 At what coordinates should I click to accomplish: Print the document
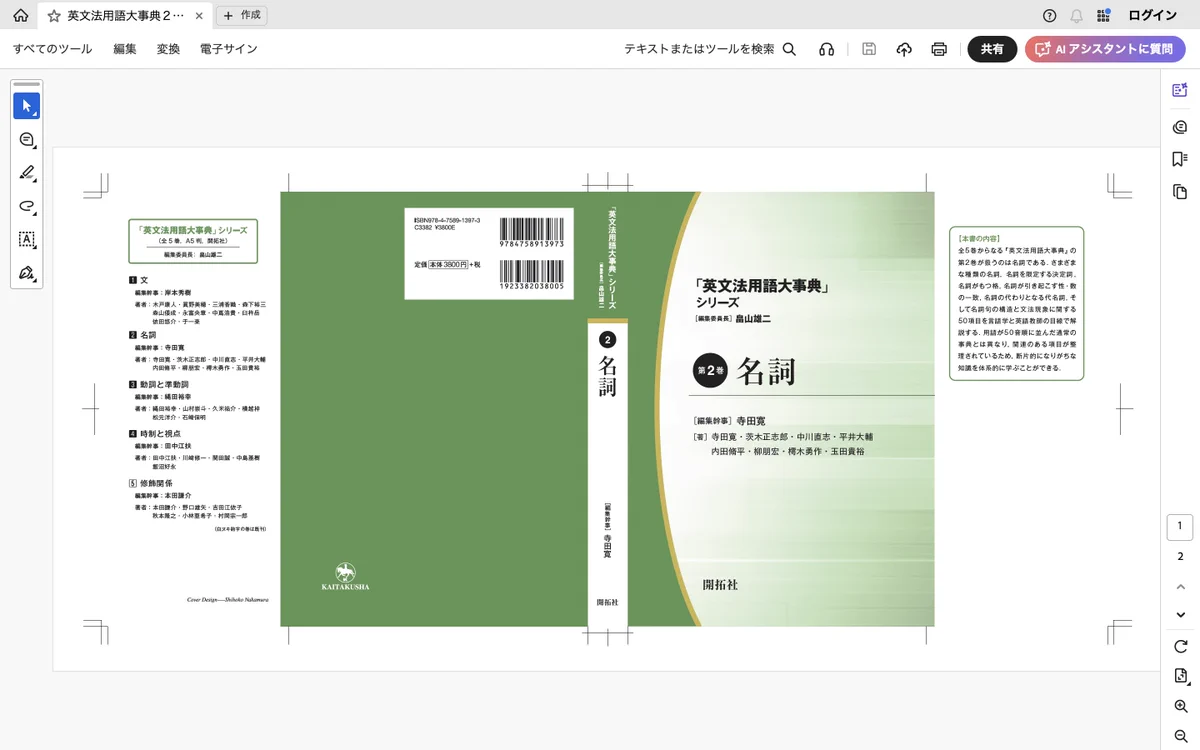(939, 49)
